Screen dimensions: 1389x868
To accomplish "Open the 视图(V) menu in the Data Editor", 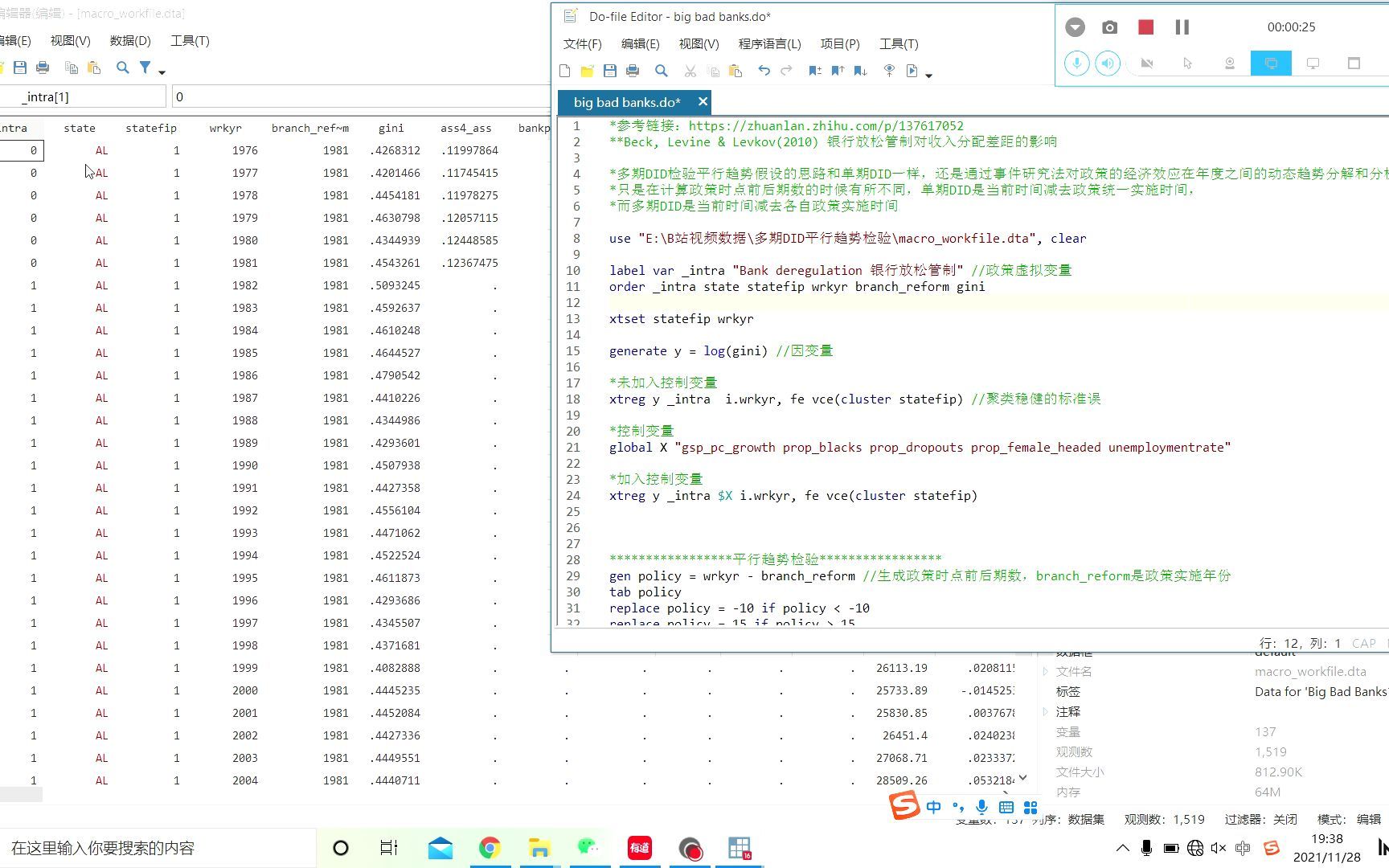I will (x=70, y=40).
